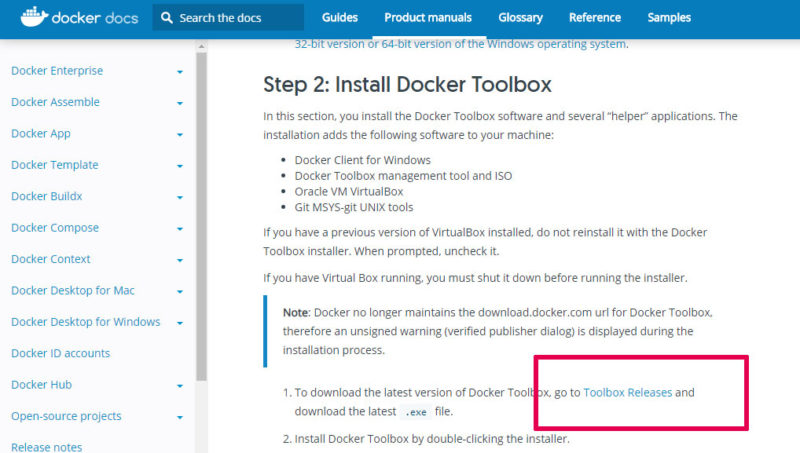Click the .exe code text
This screenshot has height=453, width=800.
coord(416,412)
